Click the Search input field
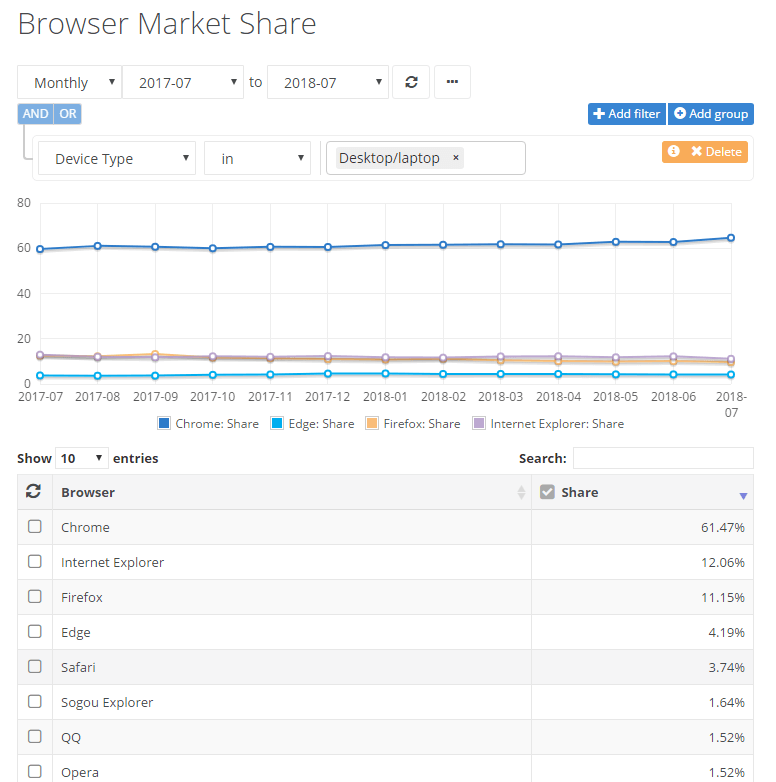Viewport: 776px width, 782px height. click(x=663, y=458)
